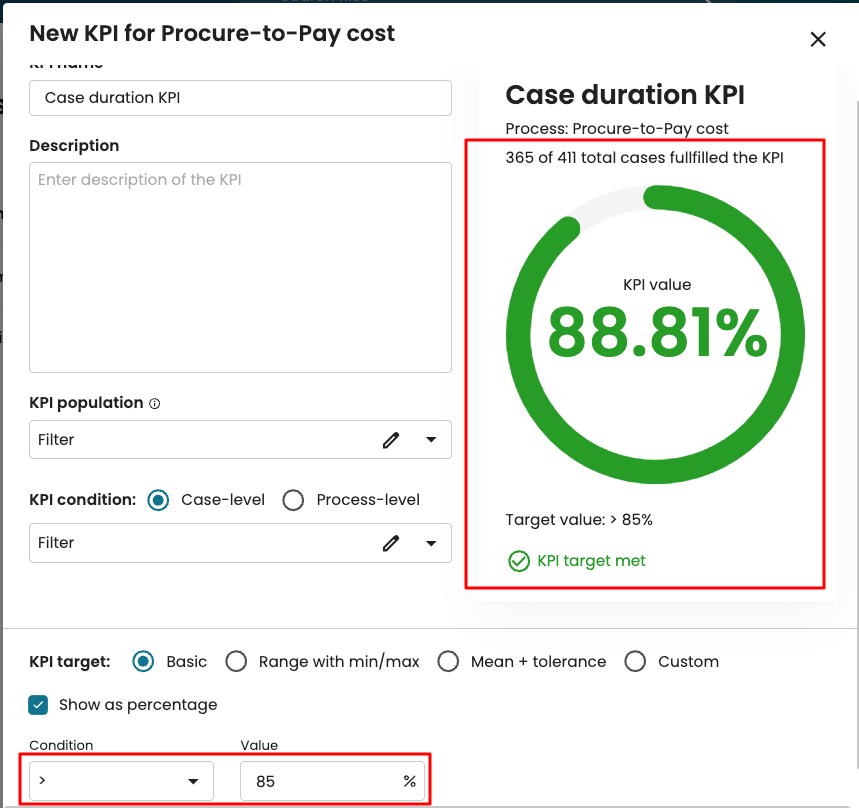This screenshot has width=859, height=808.
Task: Expand the KPI population Filter dropdown arrow
Action: (x=431, y=440)
